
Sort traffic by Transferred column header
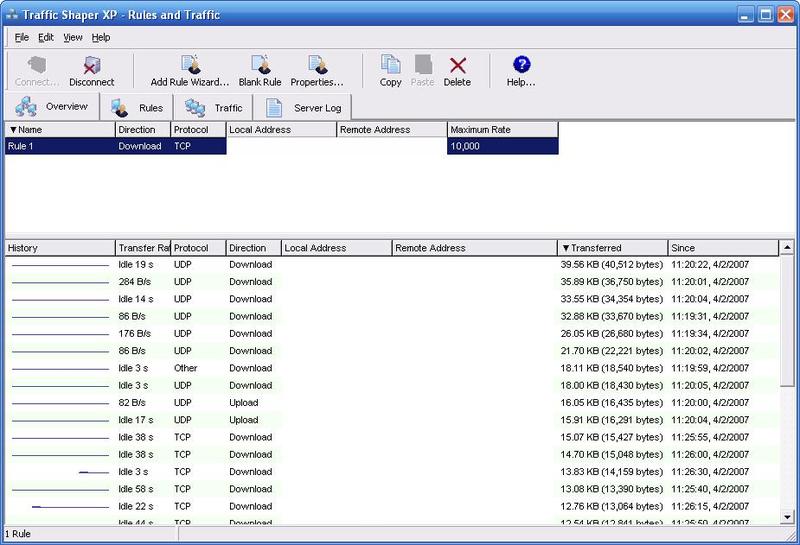tap(613, 248)
